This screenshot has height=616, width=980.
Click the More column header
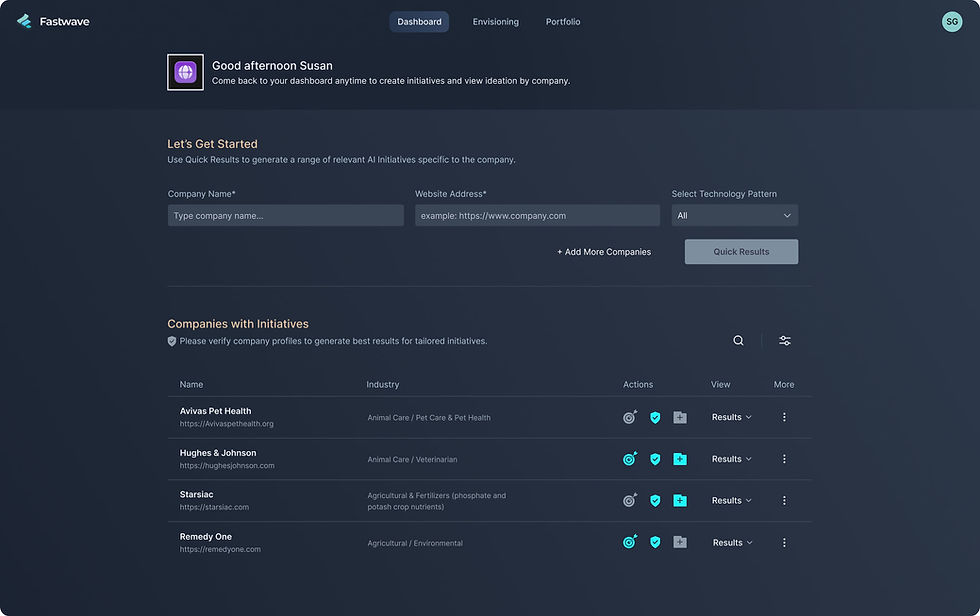(784, 384)
